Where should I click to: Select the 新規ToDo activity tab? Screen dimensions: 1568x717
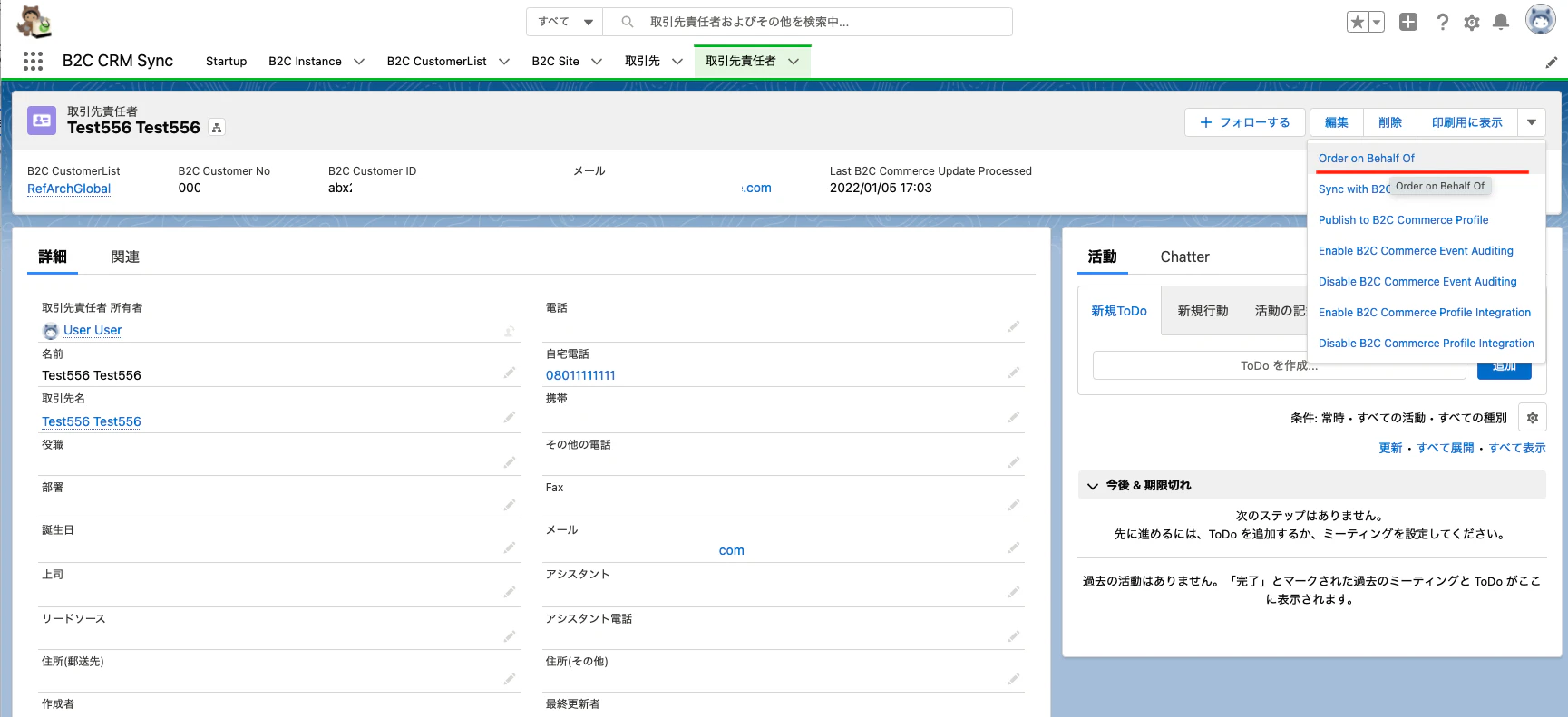[x=1119, y=311]
